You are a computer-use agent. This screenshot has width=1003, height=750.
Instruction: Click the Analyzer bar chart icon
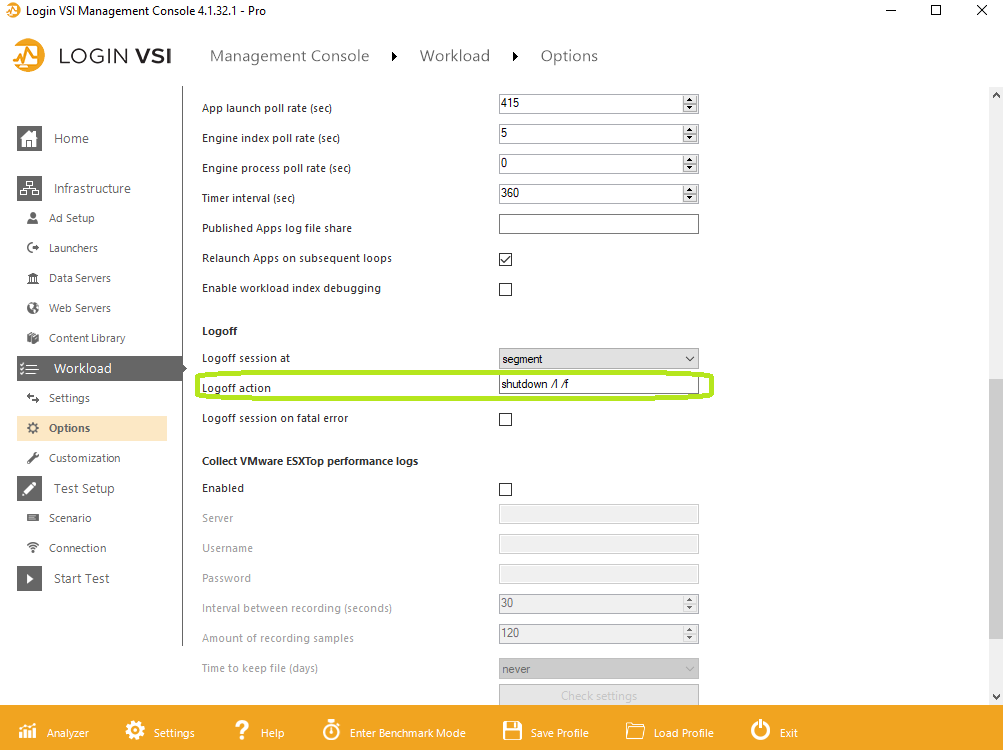pos(28,730)
